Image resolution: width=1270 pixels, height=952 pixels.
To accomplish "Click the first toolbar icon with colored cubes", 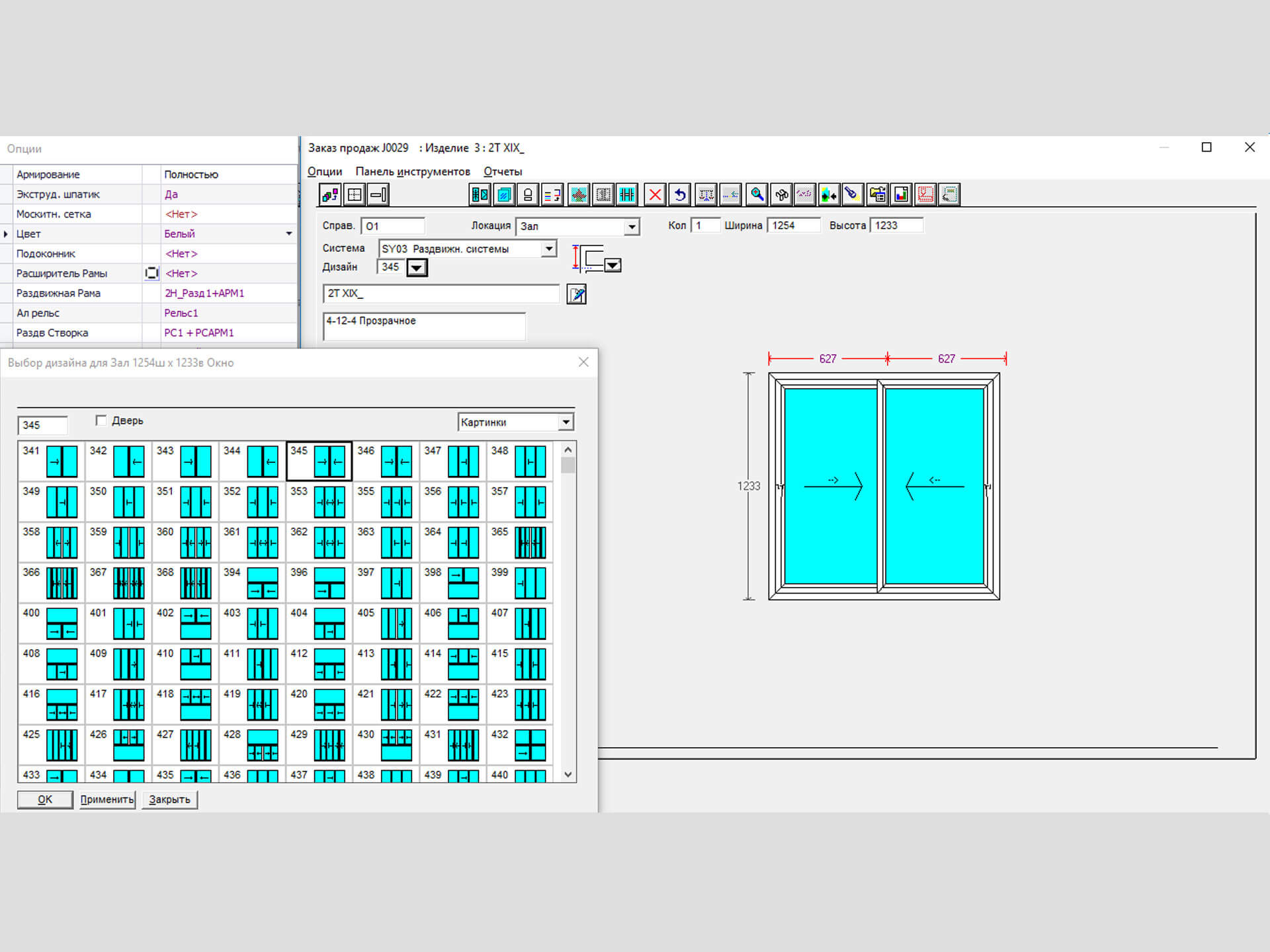I will [329, 194].
